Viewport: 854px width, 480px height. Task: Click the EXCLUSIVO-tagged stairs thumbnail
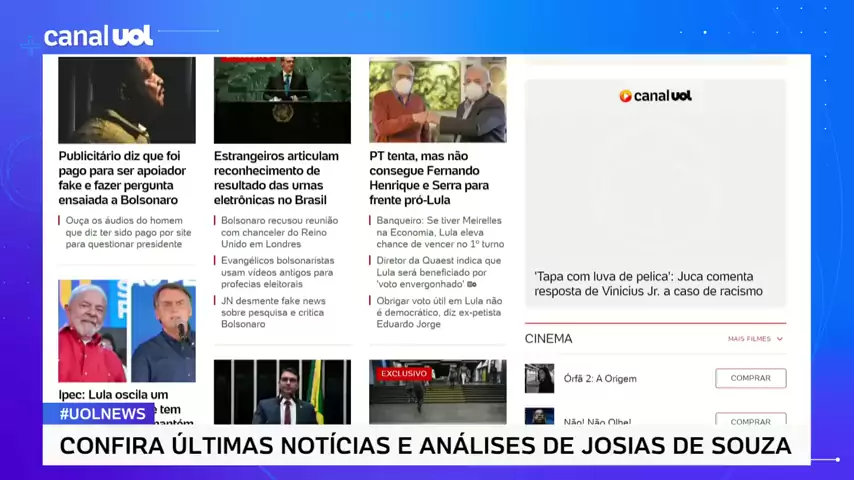438,392
